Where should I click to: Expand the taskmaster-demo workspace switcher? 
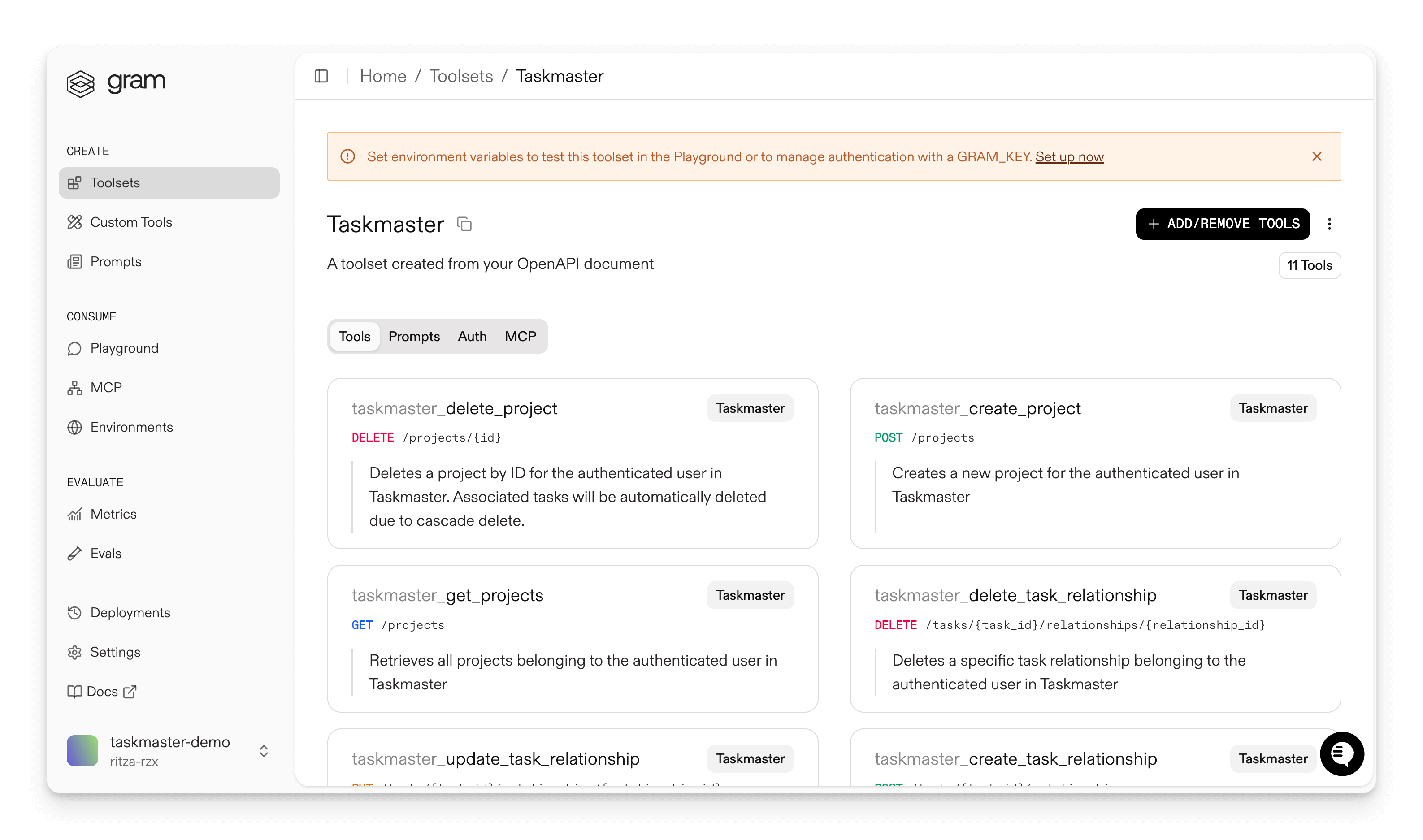click(263, 750)
